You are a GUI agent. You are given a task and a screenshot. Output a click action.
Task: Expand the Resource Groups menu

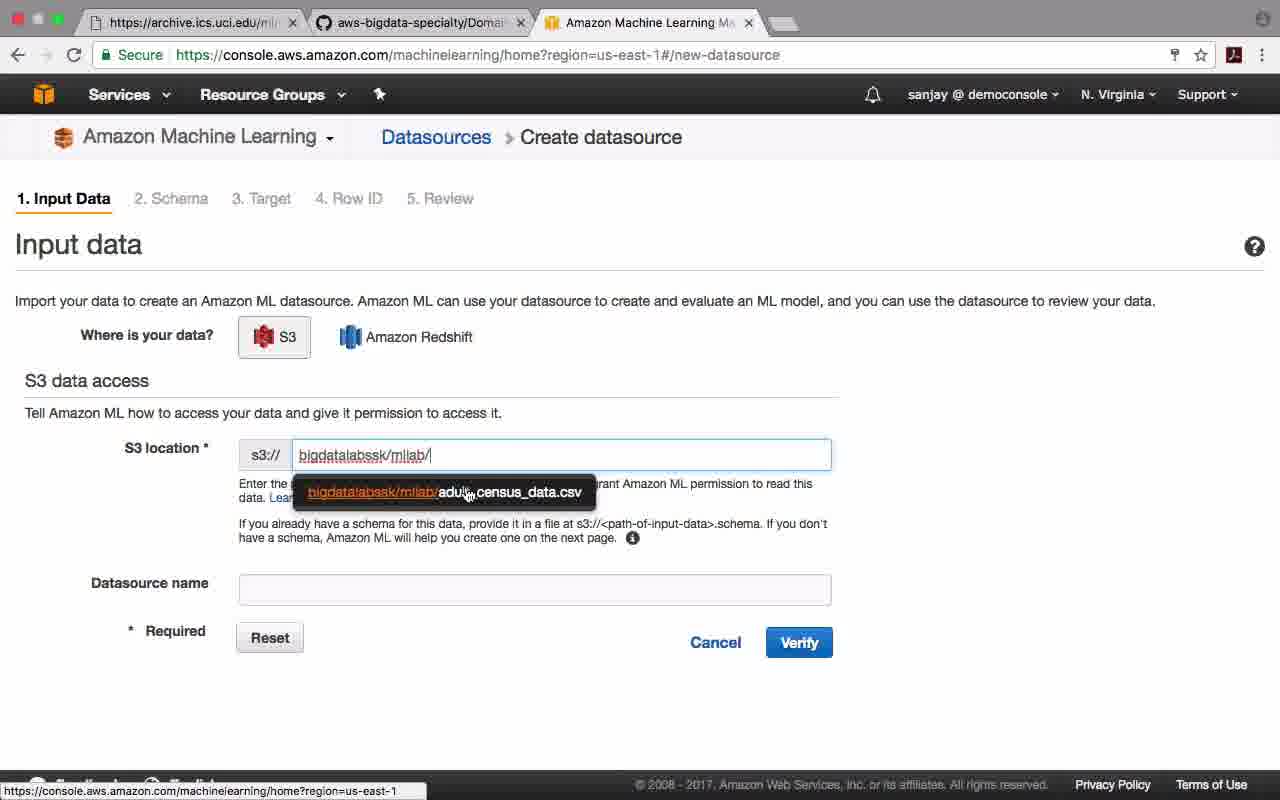(272, 95)
